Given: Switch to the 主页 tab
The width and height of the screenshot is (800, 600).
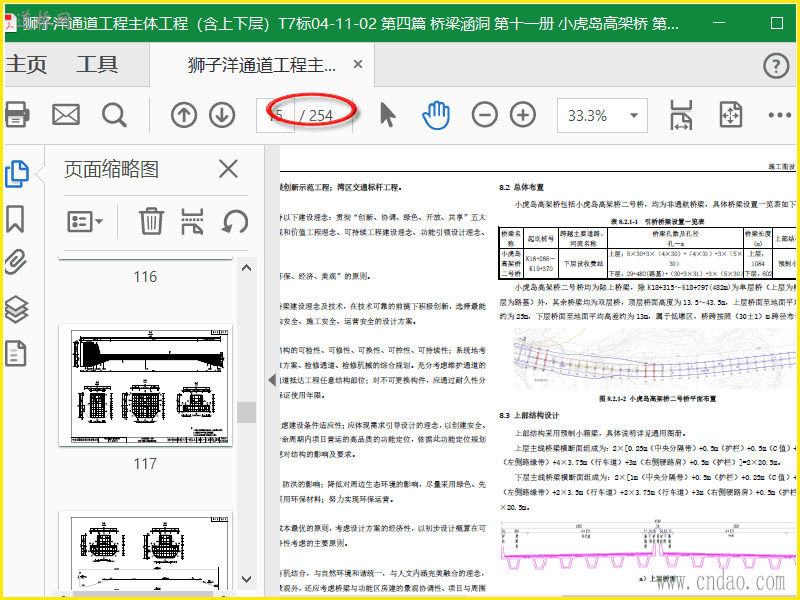Looking at the screenshot, I should point(26,65).
